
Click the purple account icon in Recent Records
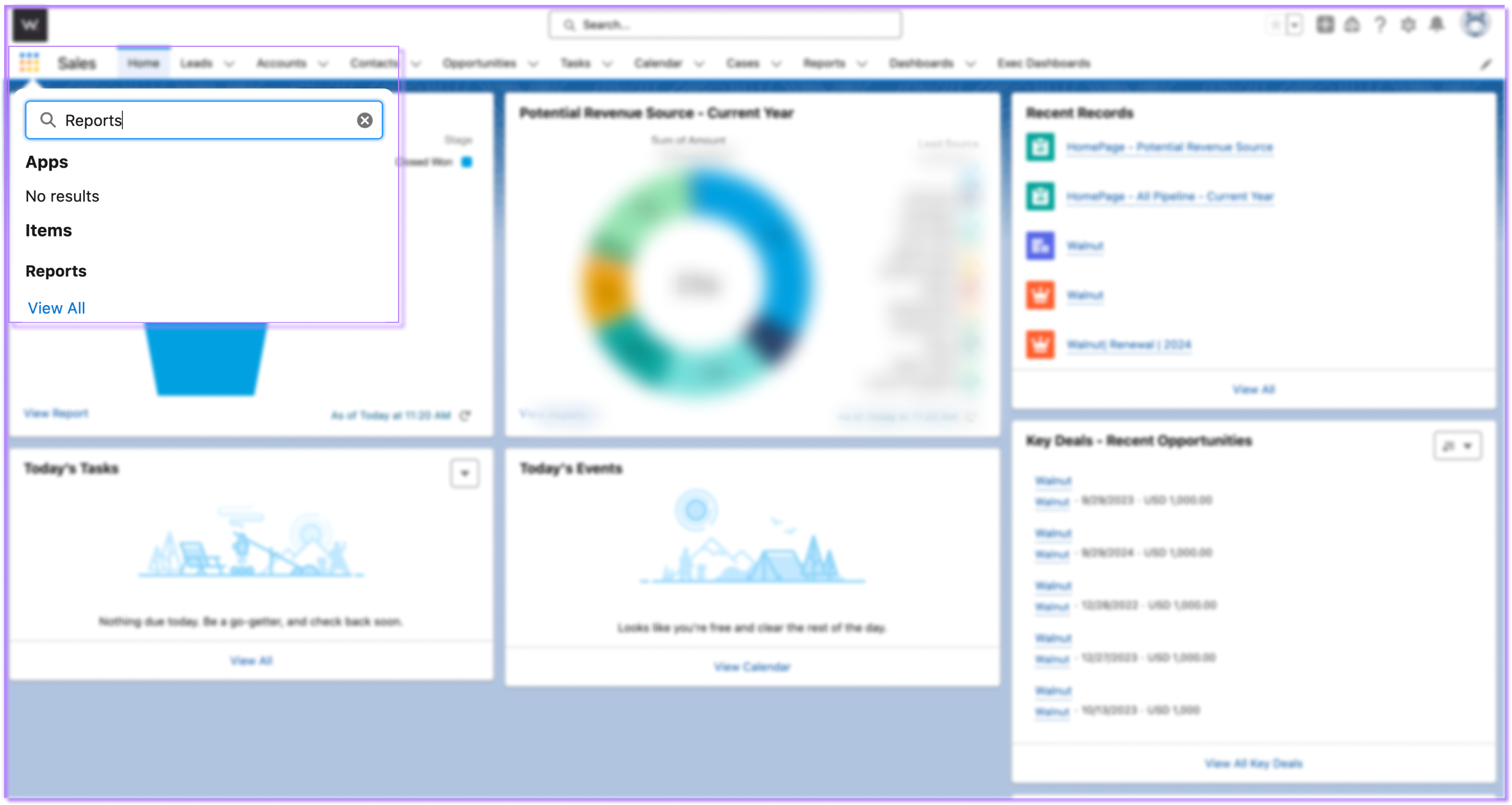(1040, 245)
